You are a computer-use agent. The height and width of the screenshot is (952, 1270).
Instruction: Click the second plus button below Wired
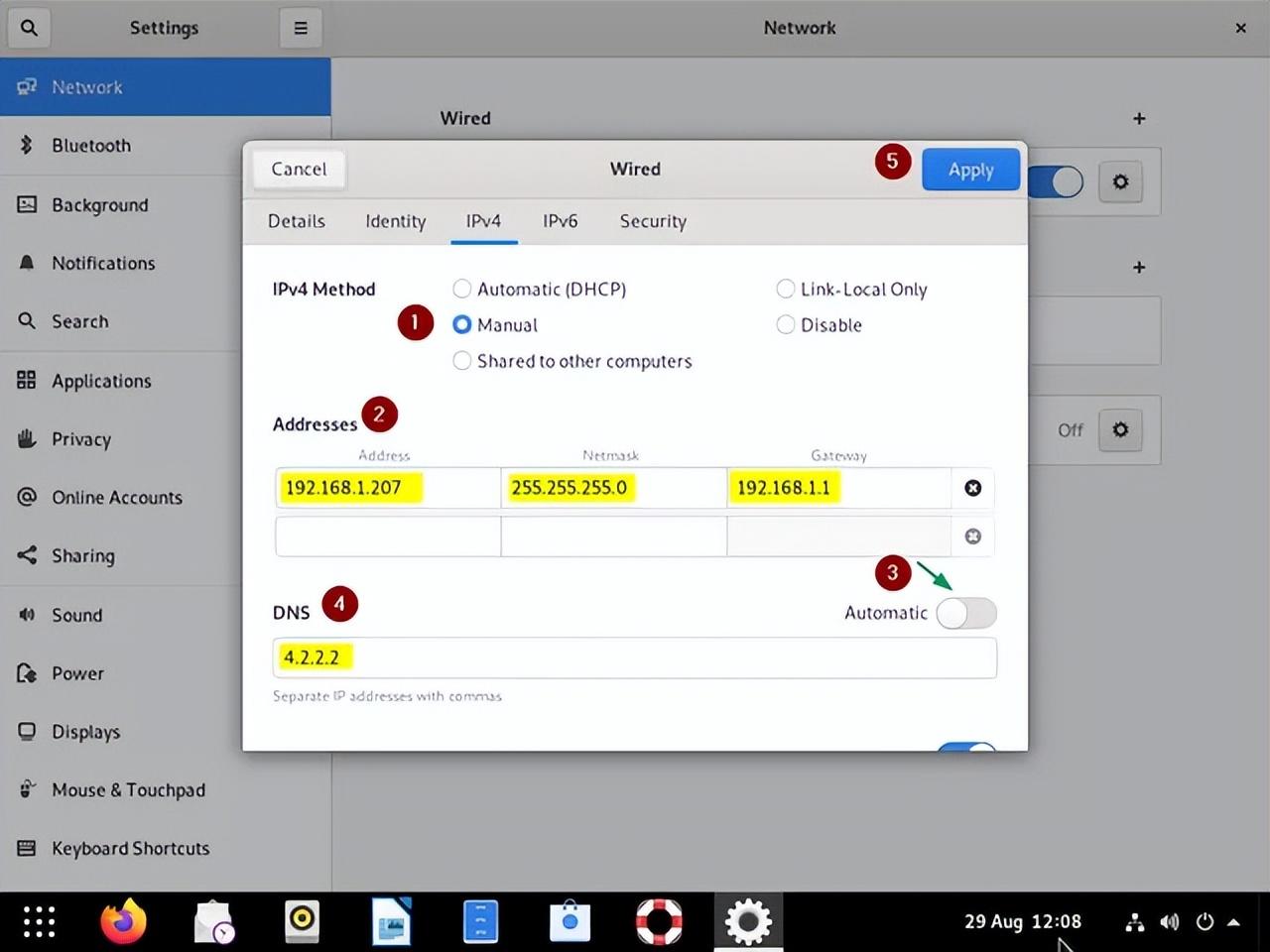(1139, 267)
